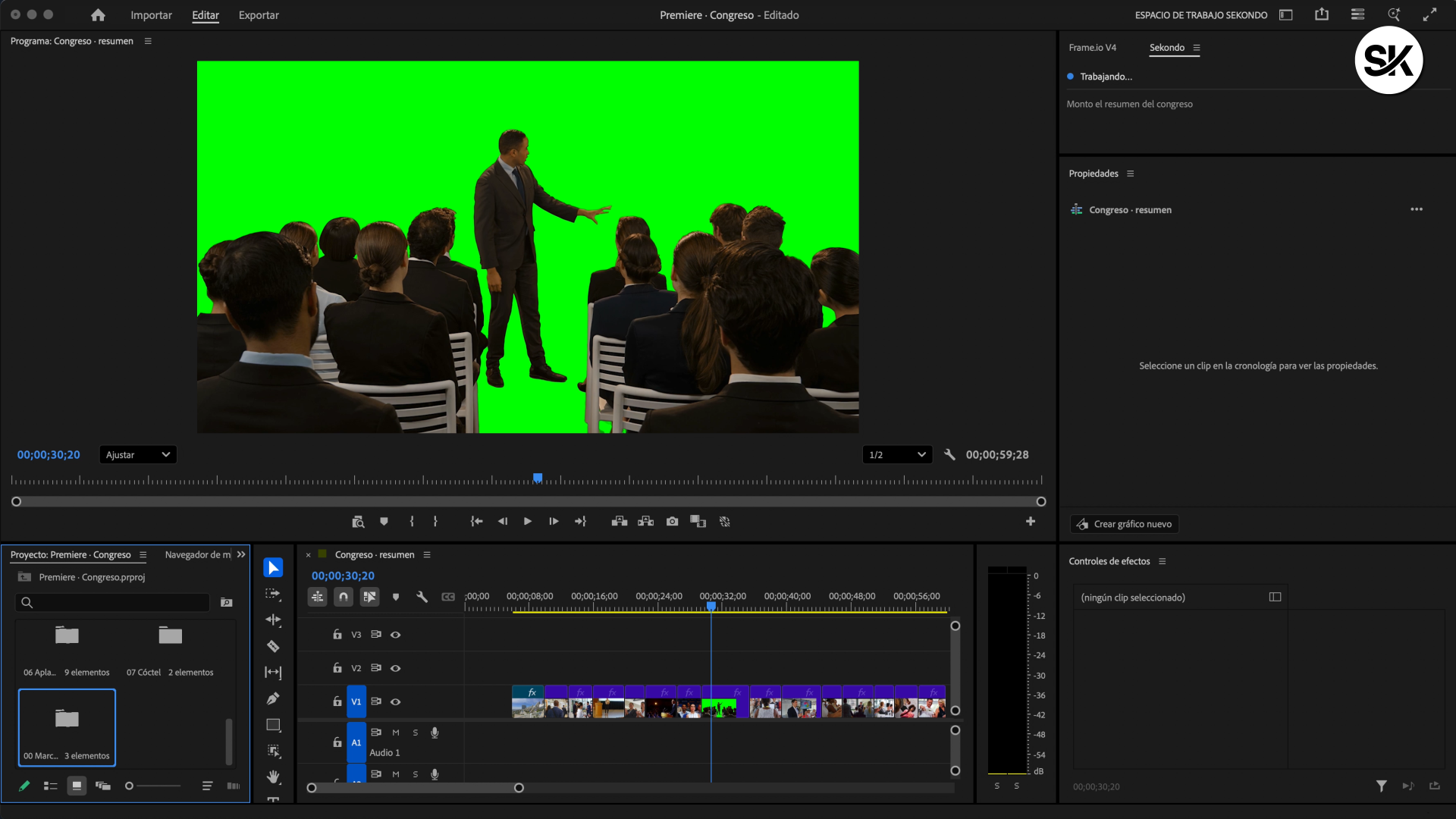This screenshot has width=1456, height=819.
Task: Toggle linked selection in timeline
Action: click(x=369, y=598)
